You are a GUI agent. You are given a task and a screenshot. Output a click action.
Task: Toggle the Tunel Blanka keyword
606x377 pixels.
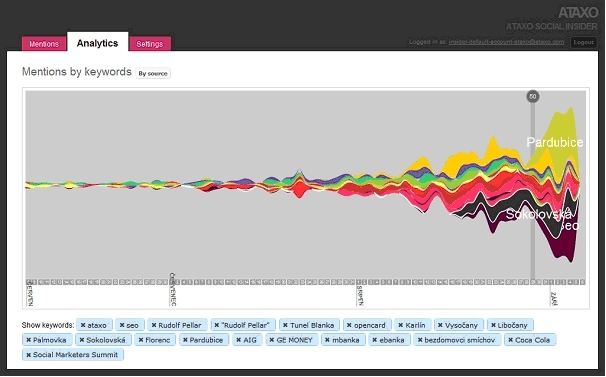coord(309,325)
